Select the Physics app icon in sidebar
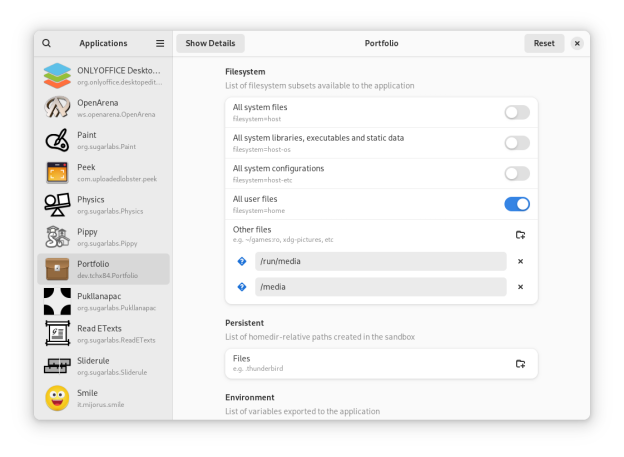Image resolution: width=624 pixels, height=457 pixels. point(57,205)
